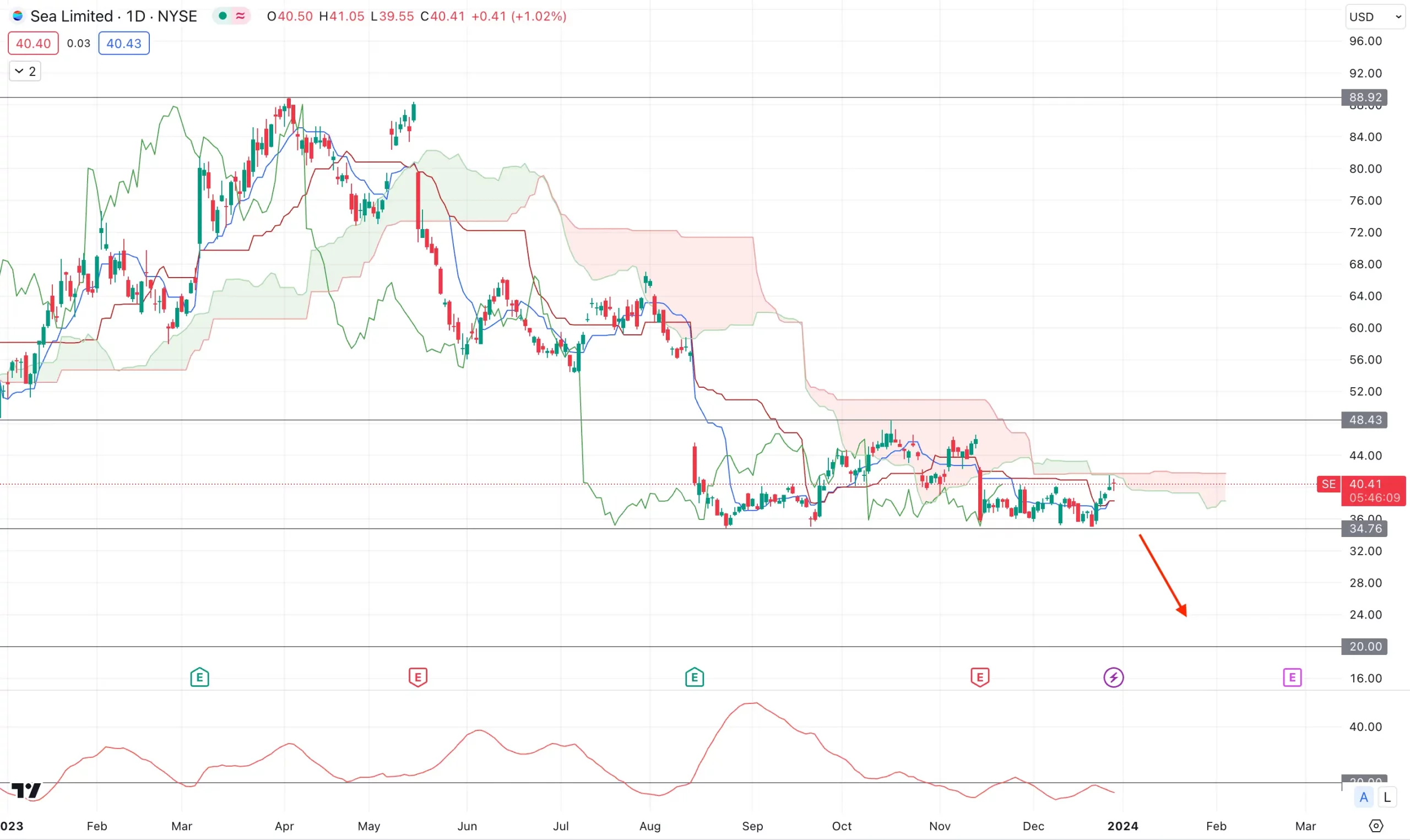This screenshot has width=1410, height=840.
Task: Open the USD currency dropdown
Action: 1375,17
